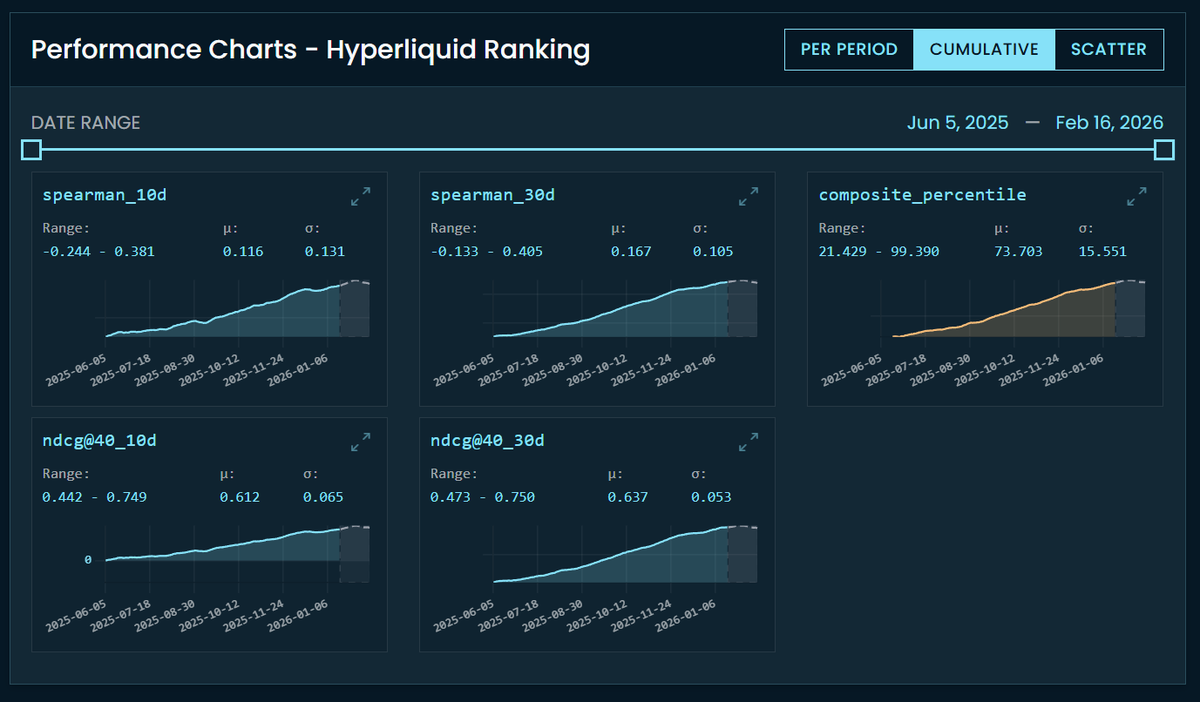Screen dimensions: 1200x702
Task: Click the date range slider track
Action: (x=598, y=150)
